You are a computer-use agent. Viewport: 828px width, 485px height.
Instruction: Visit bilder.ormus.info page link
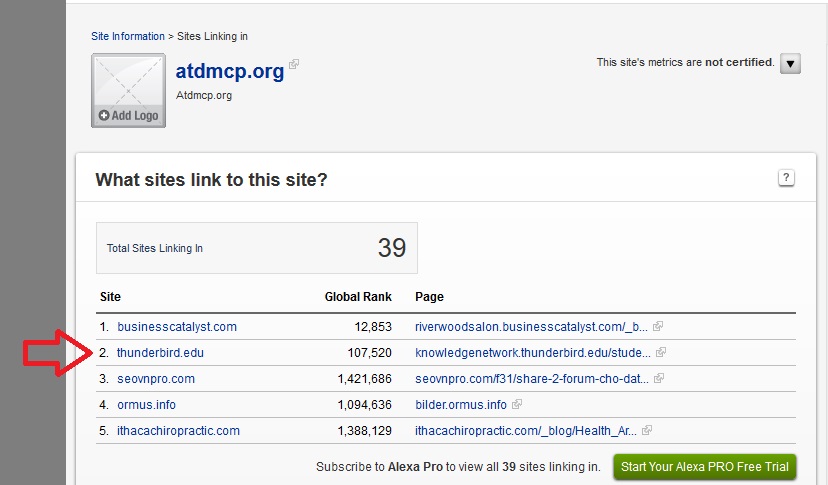point(460,405)
